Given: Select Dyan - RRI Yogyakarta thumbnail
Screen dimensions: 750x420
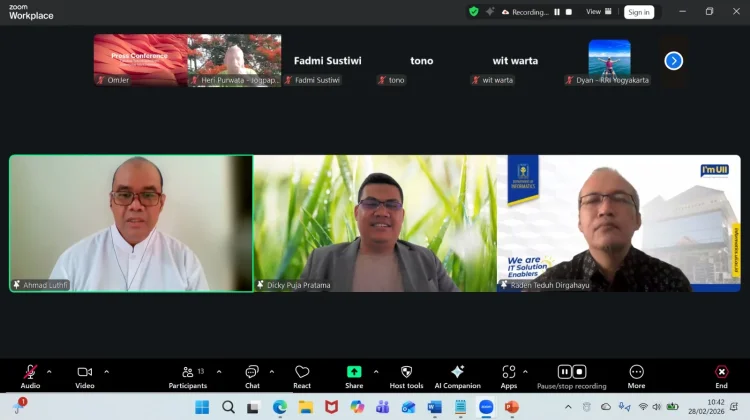Looking at the screenshot, I should 609,60.
